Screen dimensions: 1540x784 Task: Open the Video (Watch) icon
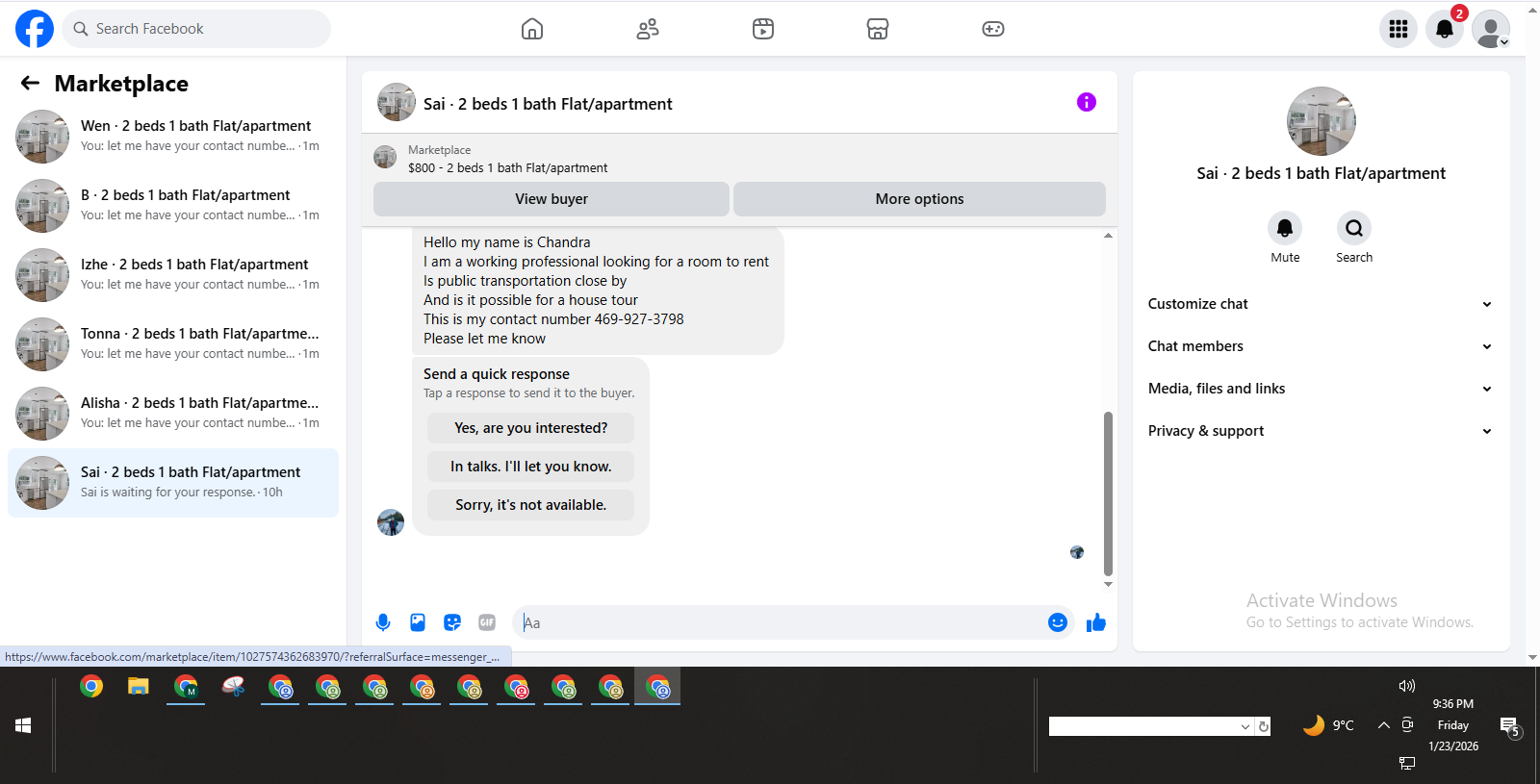pos(763,29)
